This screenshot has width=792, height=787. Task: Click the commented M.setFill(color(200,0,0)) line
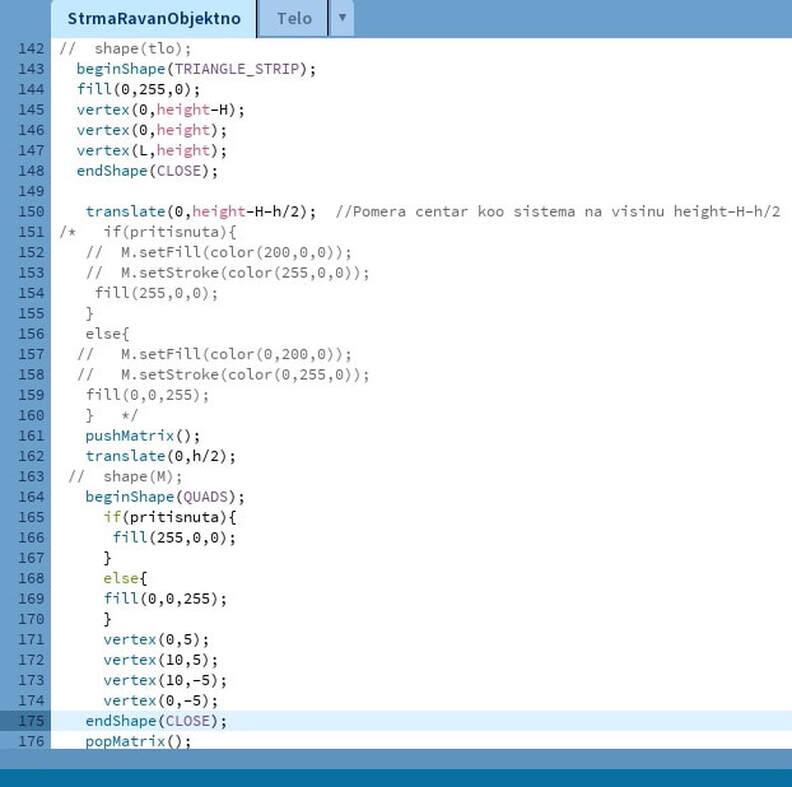click(218, 252)
